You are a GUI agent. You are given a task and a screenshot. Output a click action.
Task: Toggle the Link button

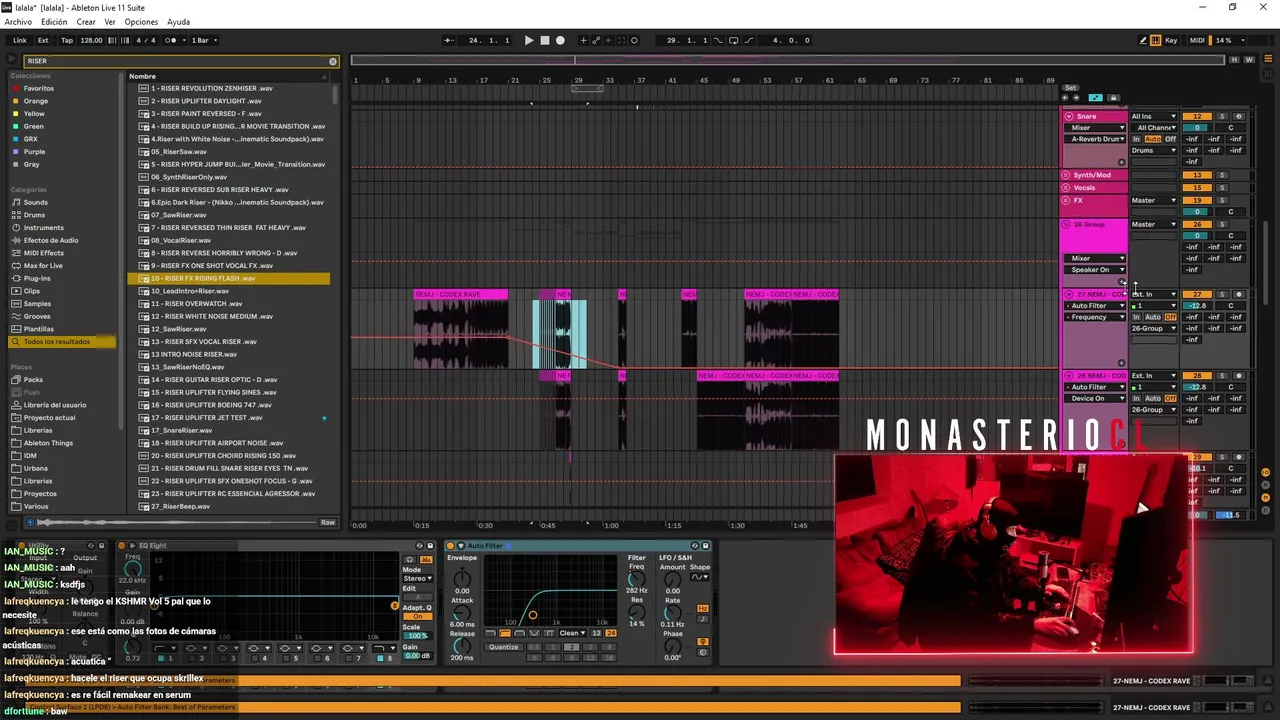20,40
